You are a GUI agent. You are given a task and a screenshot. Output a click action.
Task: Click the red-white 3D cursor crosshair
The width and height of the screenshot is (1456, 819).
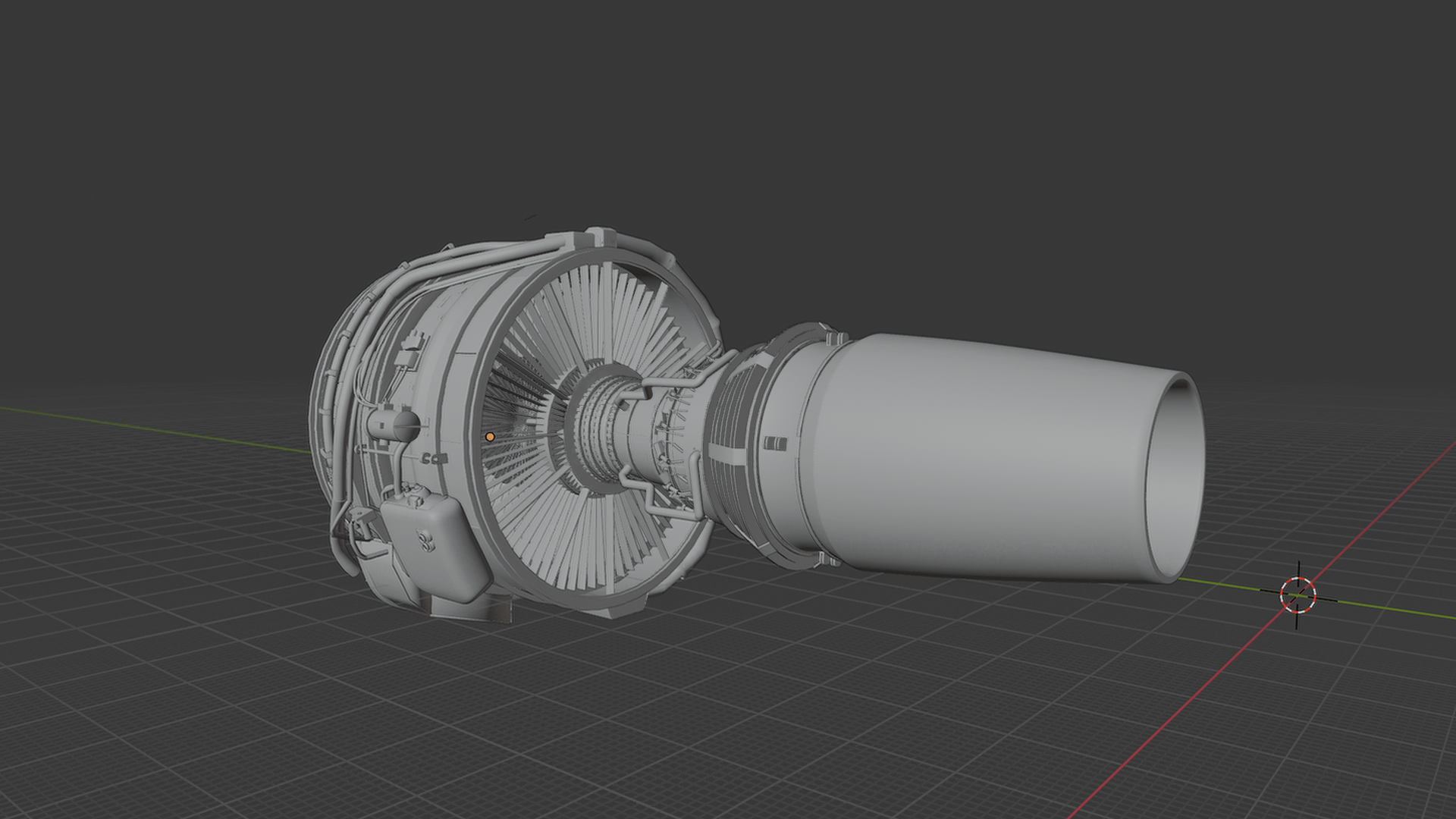[1298, 595]
